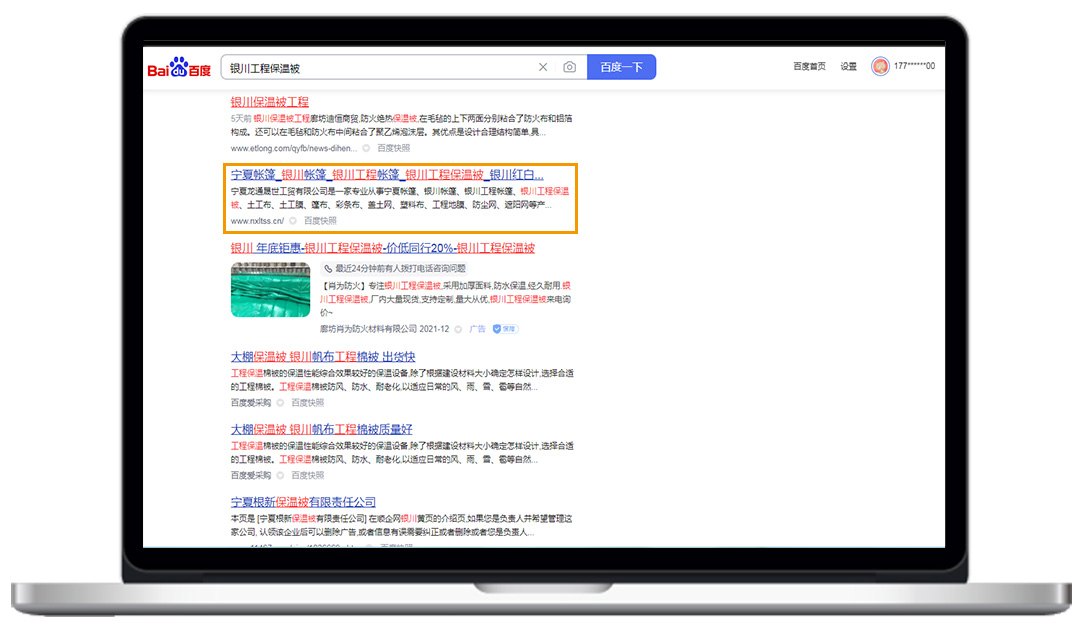Click the small circle icon beside www.nxltss.cn
The width and height of the screenshot is (1080, 628).
pyautogui.click(x=293, y=221)
